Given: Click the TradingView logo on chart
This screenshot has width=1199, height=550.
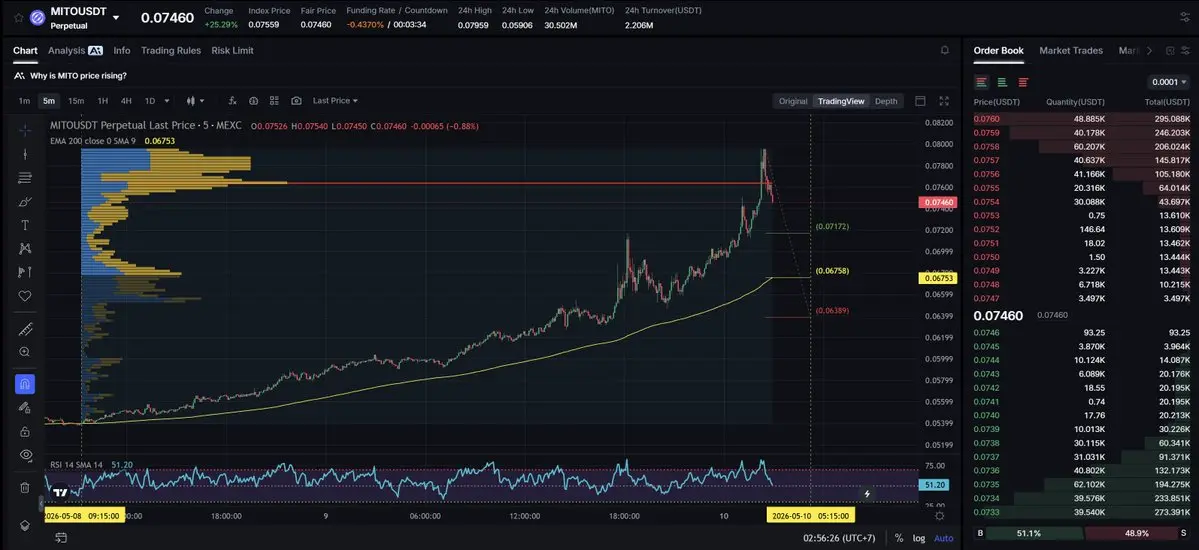Looking at the screenshot, I should click(x=60, y=493).
